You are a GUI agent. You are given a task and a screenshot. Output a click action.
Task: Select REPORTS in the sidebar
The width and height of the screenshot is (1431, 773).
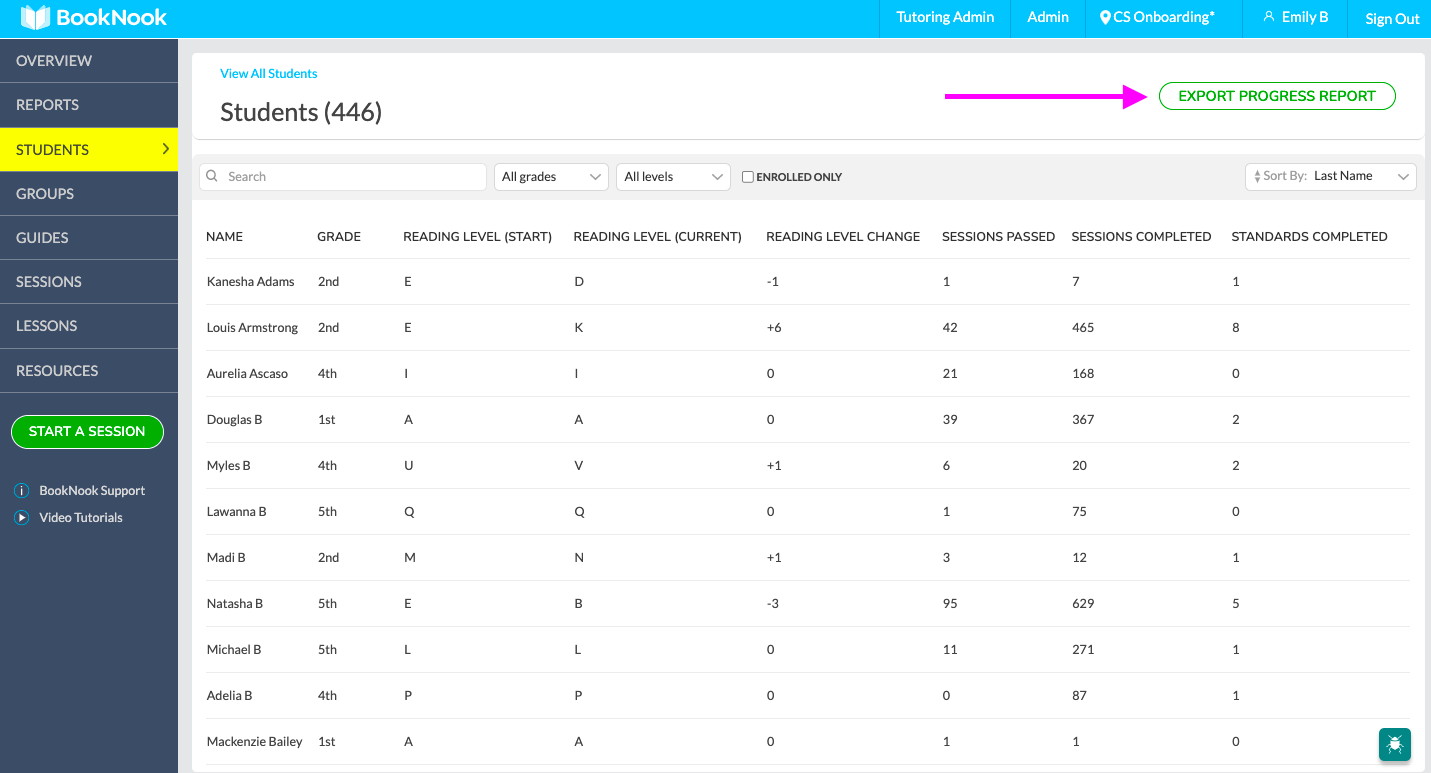point(48,105)
